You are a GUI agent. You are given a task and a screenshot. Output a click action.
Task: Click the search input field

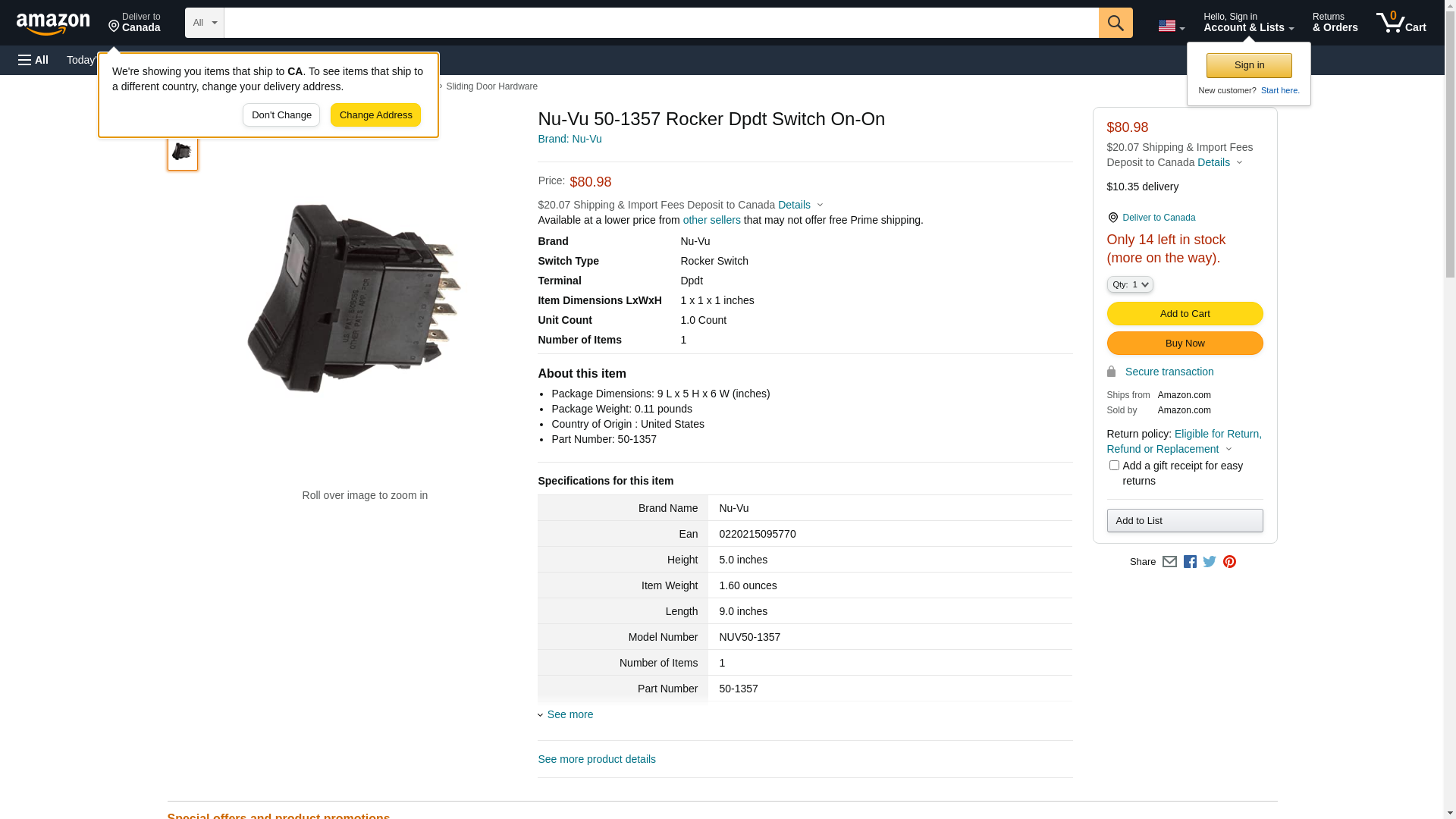(660, 23)
